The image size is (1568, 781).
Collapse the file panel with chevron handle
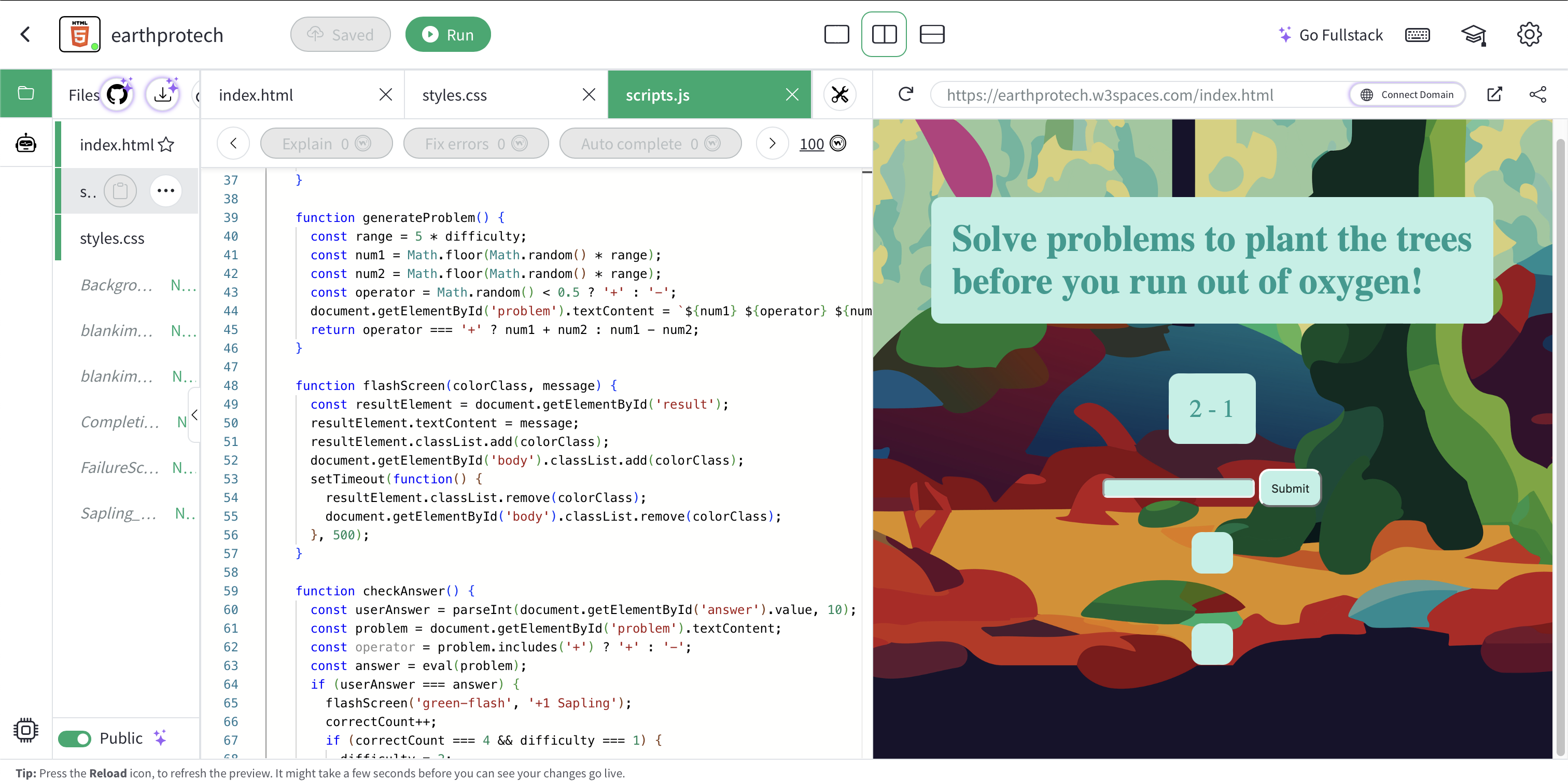coord(194,415)
